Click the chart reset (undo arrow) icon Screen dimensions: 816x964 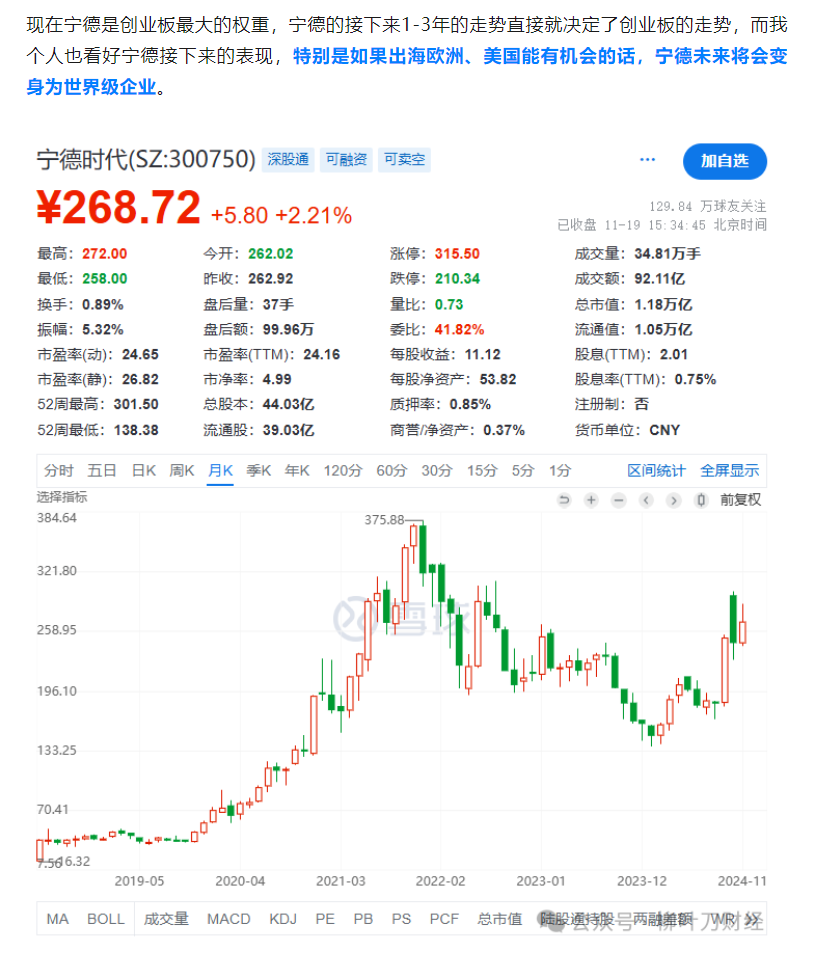click(x=563, y=500)
